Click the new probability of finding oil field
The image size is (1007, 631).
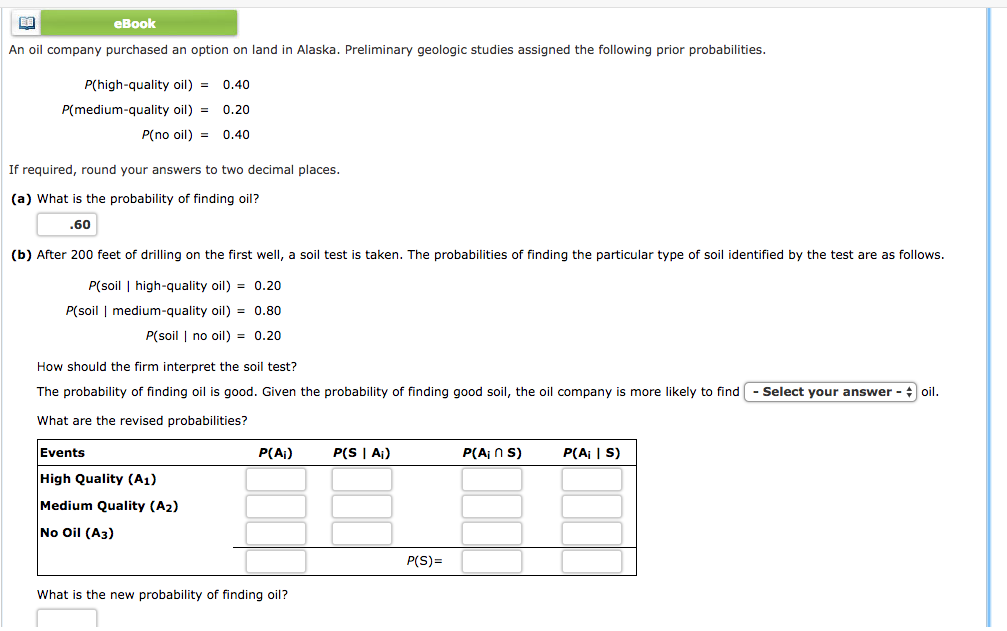(67, 619)
